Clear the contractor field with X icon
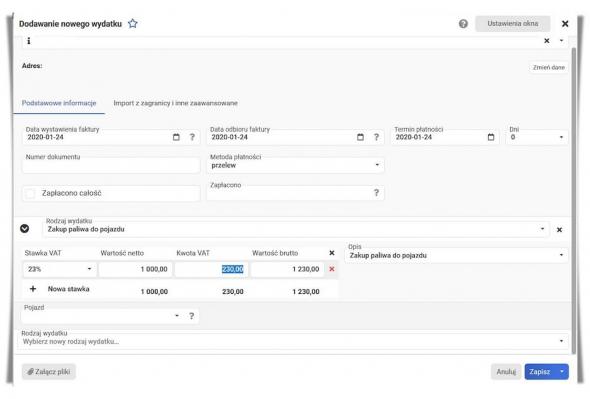Screen dimensions: 590x399 [x=547, y=41]
